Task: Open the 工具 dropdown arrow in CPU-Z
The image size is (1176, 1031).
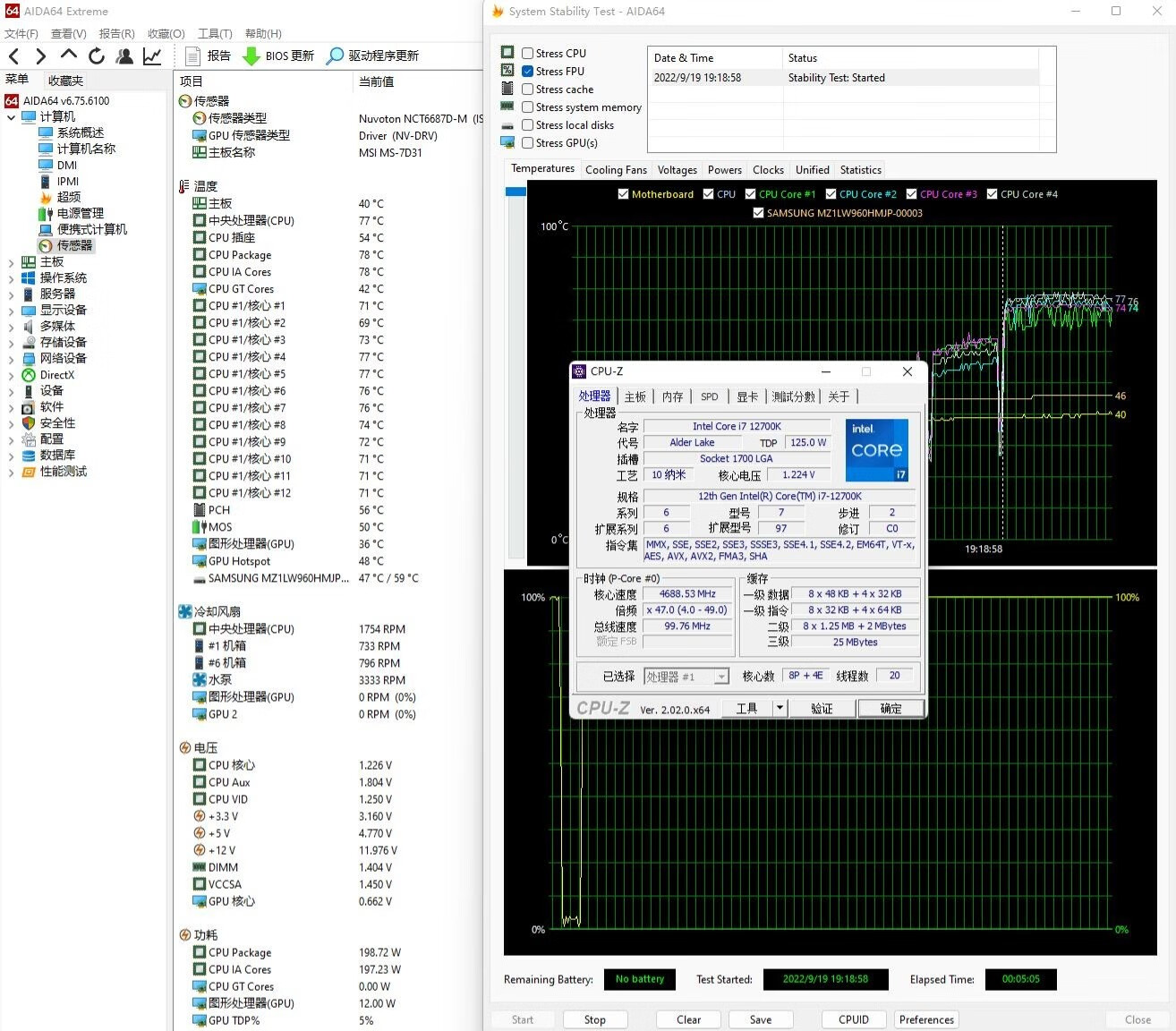Action: [x=780, y=708]
